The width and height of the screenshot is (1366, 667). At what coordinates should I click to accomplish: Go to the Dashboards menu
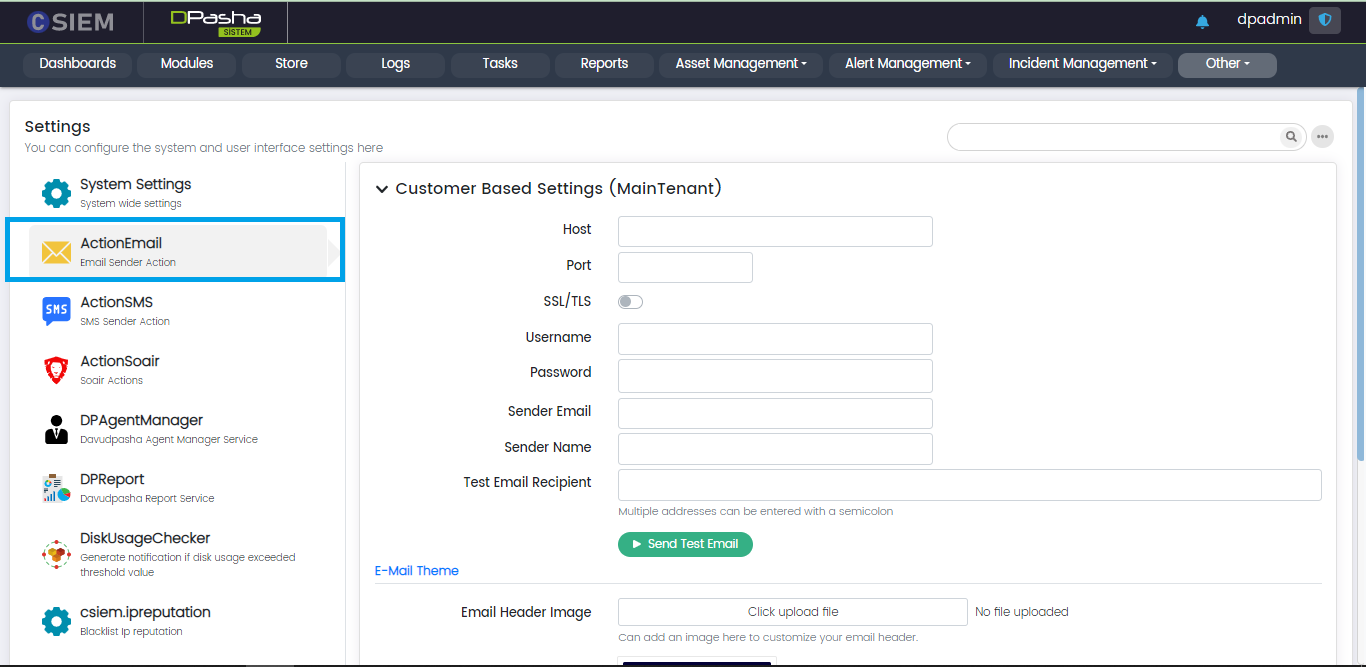(x=78, y=64)
